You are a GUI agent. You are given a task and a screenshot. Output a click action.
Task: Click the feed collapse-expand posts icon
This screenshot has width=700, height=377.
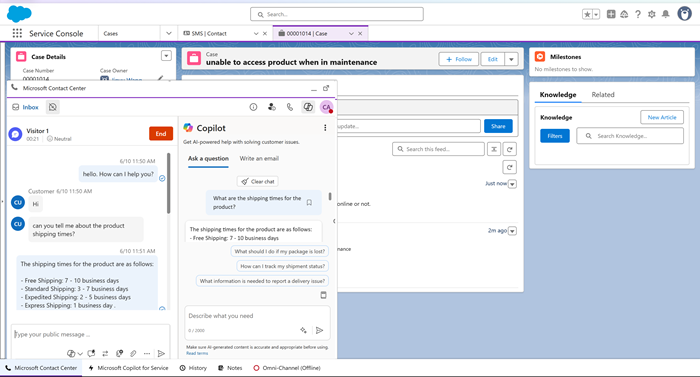tap(494, 149)
